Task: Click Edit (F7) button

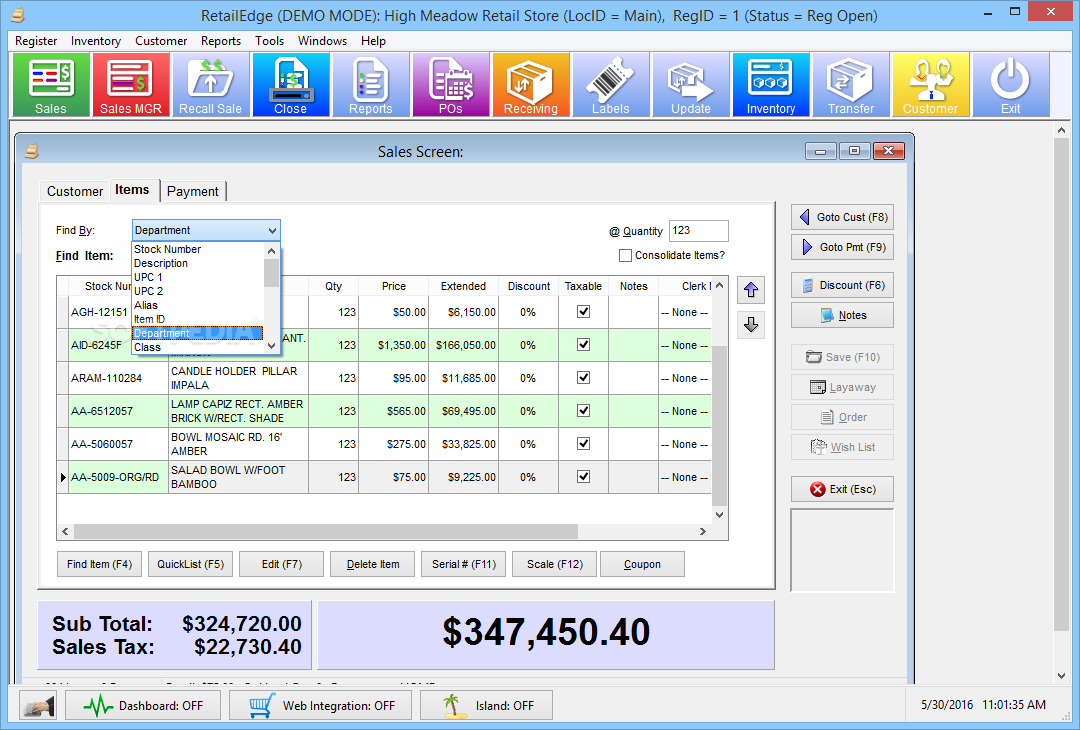Action: (x=281, y=564)
